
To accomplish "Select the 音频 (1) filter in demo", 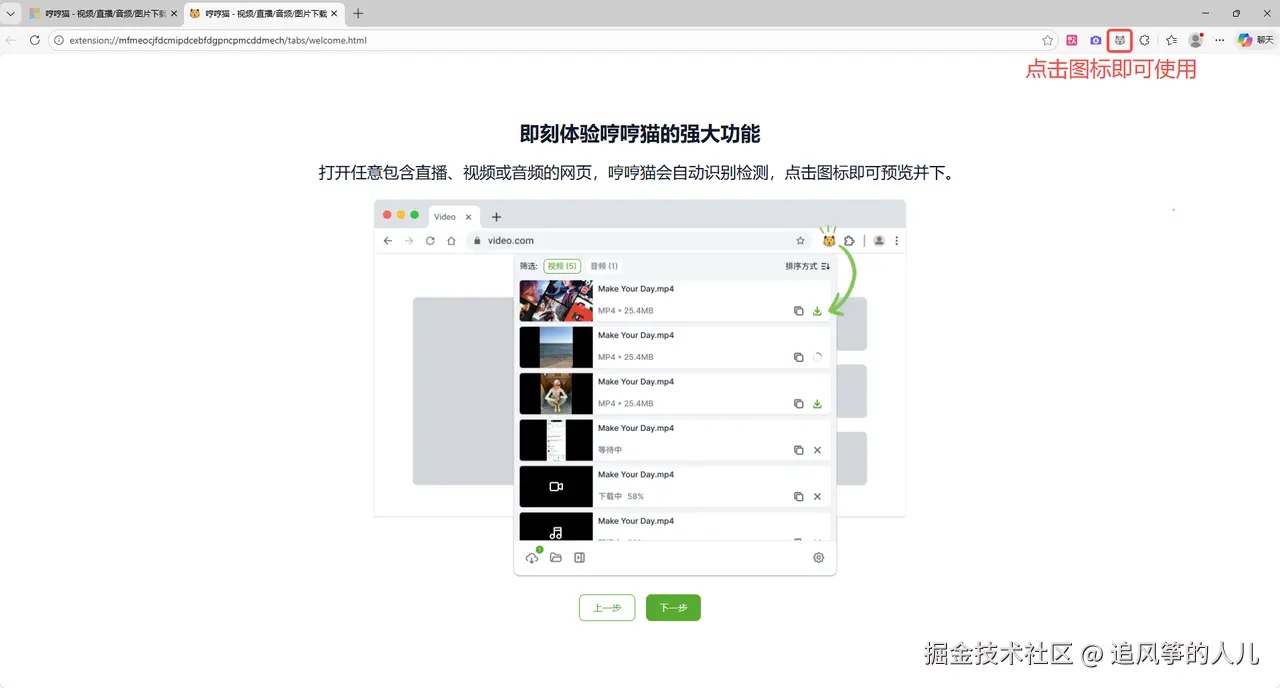I will [x=604, y=266].
